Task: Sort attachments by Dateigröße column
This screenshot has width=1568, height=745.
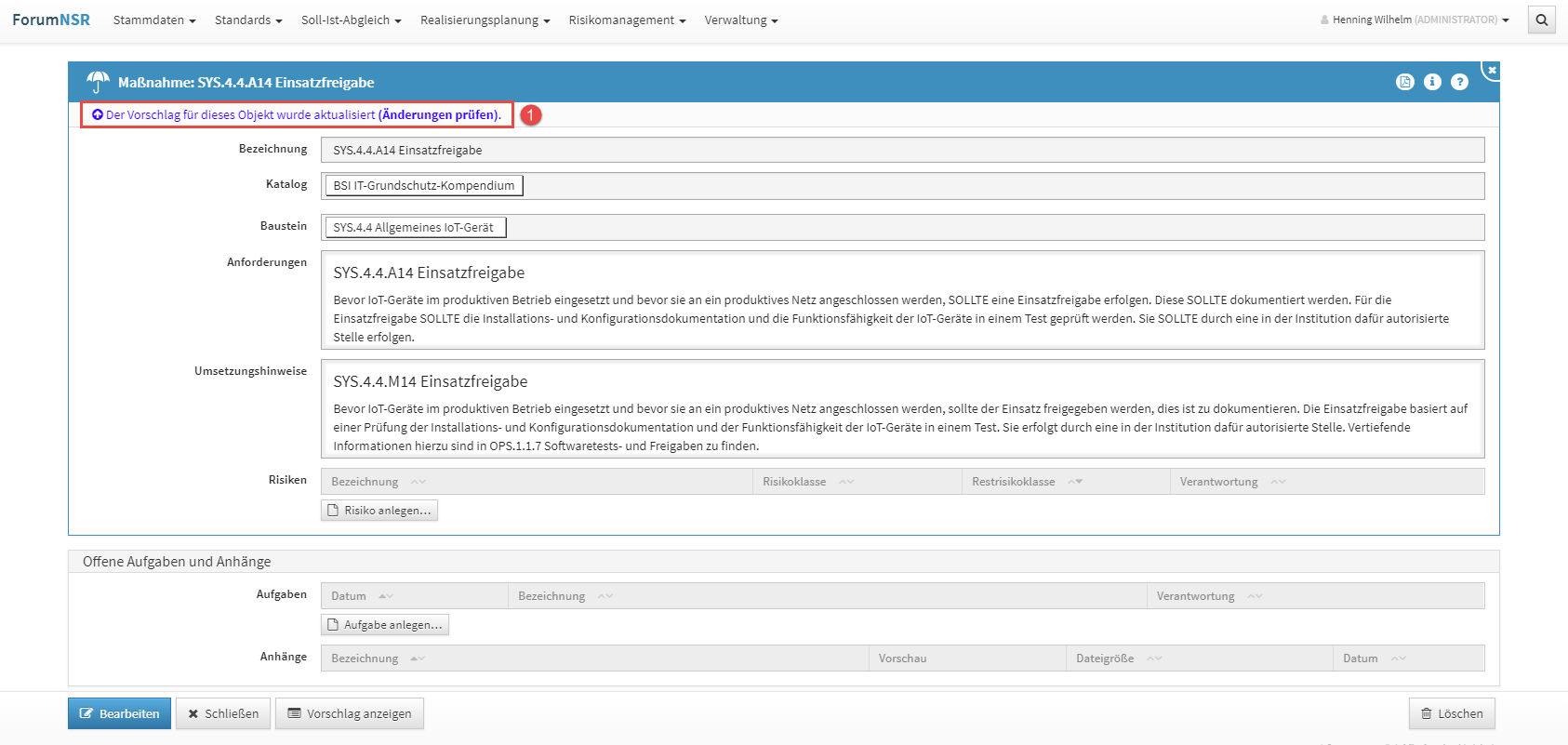Action: [1153, 659]
